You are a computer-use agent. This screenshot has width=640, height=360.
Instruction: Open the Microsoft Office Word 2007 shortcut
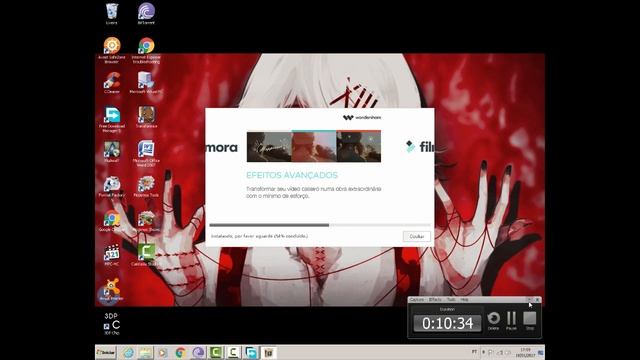tap(146, 153)
